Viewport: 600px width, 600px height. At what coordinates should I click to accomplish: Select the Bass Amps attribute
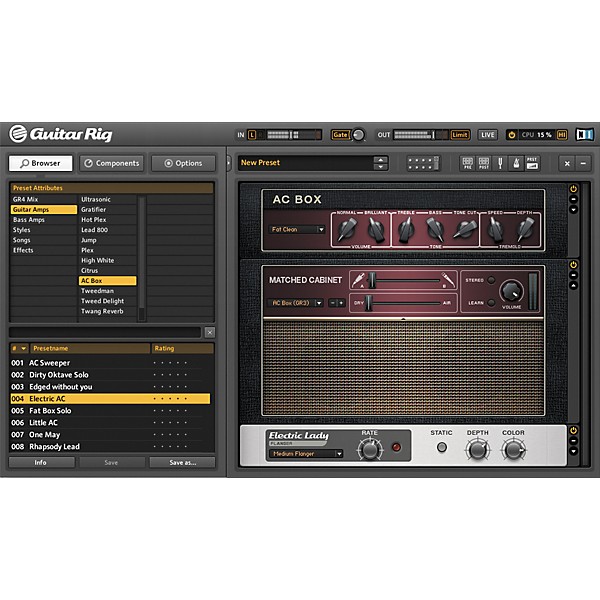pyautogui.click(x=44, y=220)
